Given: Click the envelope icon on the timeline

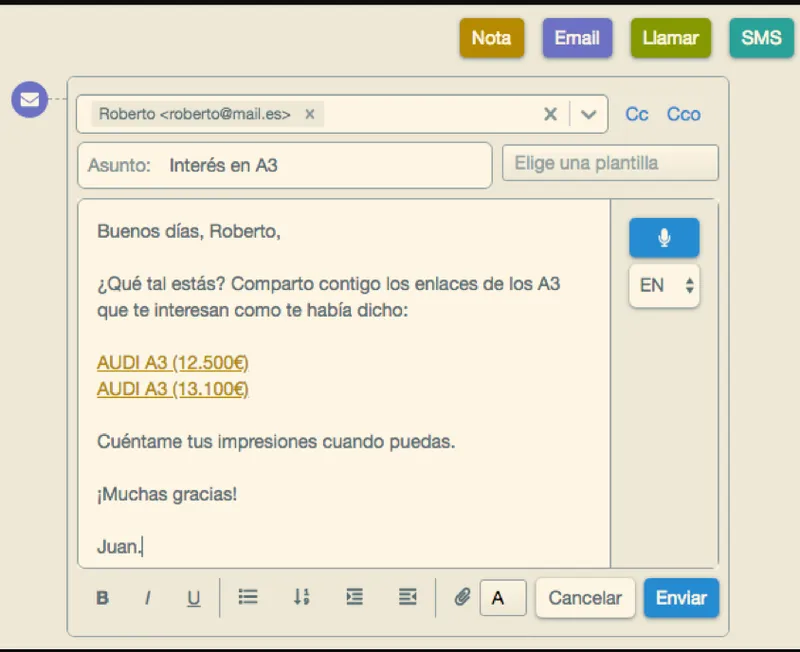Looking at the screenshot, I should pyautogui.click(x=30, y=99).
